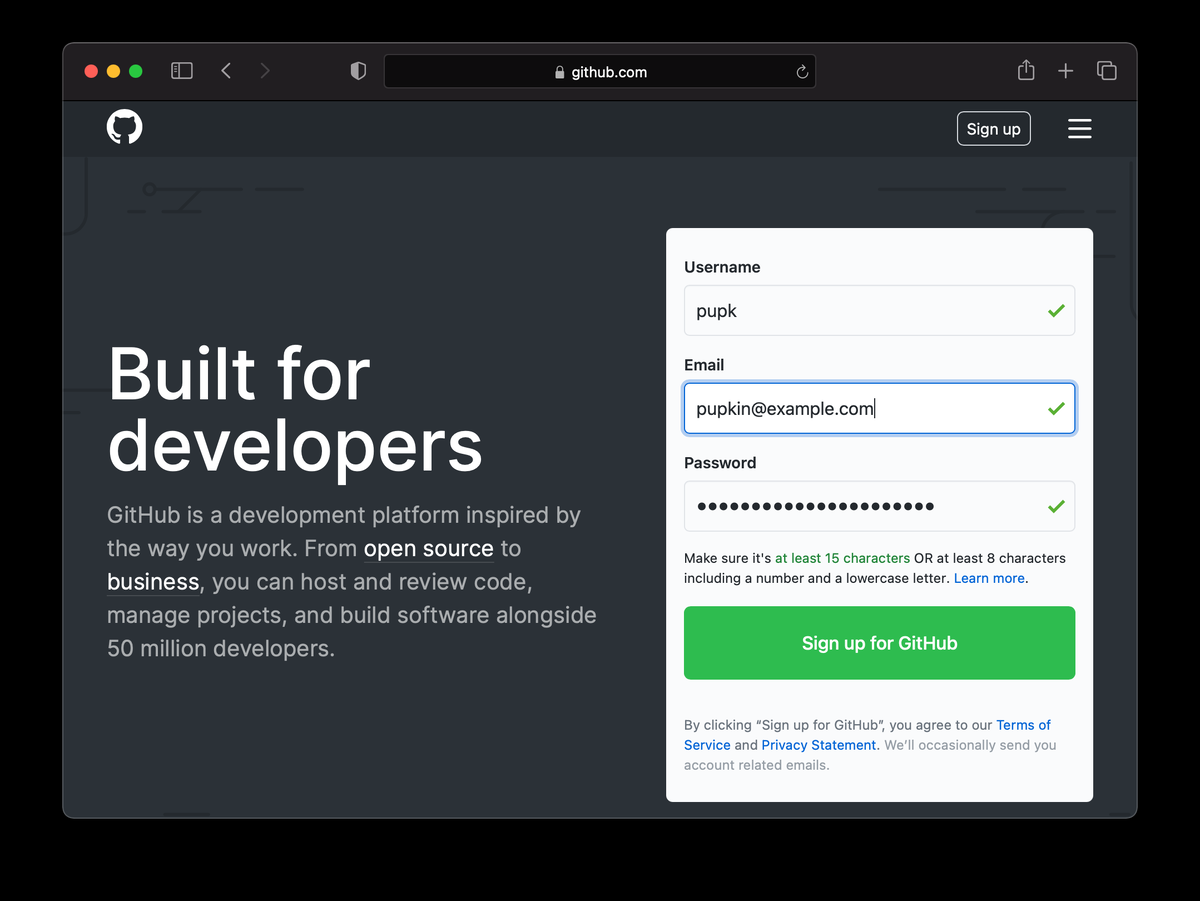Focus the Email input field
Image resolution: width=1200 pixels, height=901 pixels.
[879, 408]
